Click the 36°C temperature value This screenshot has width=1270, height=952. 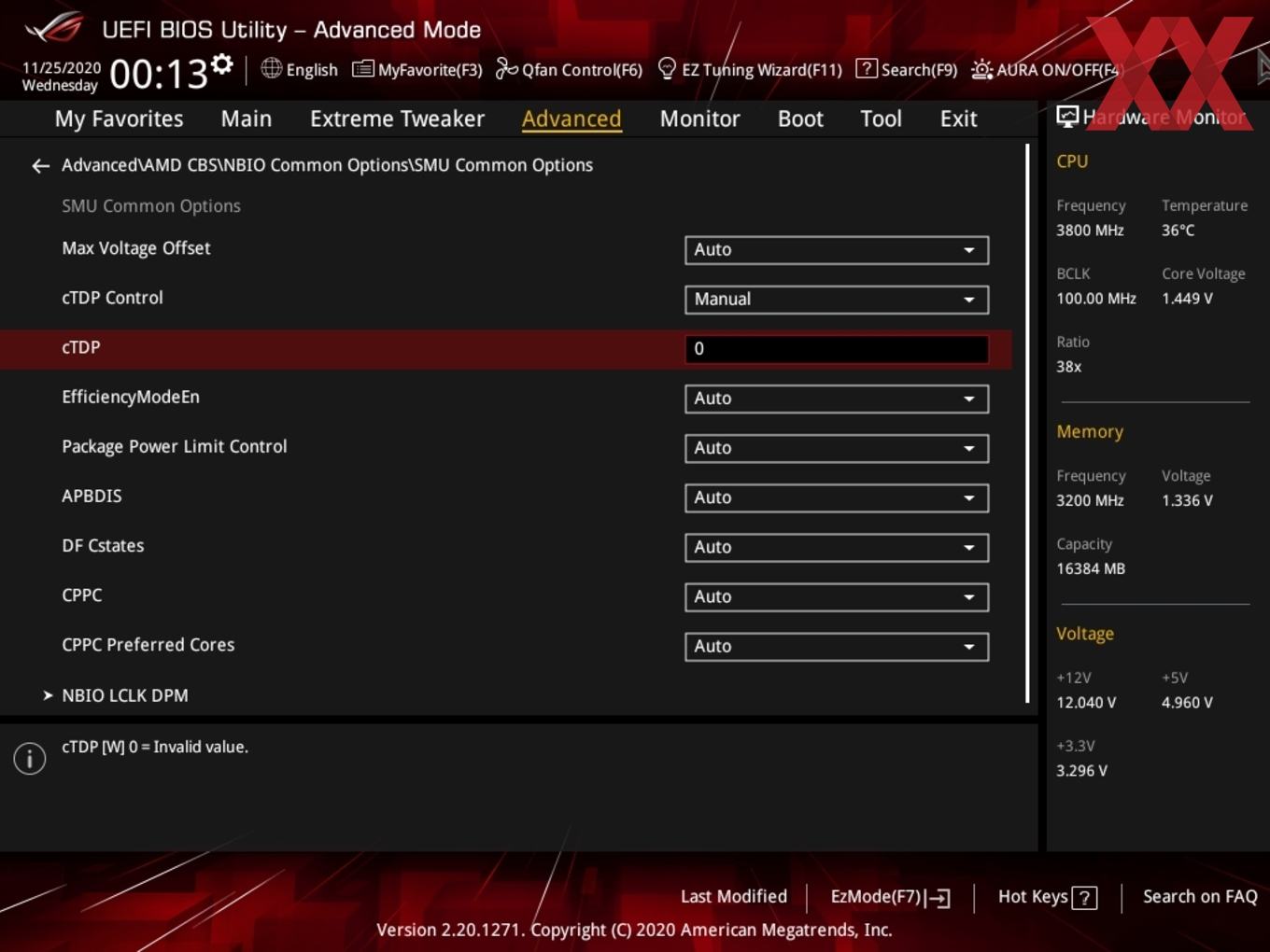point(1178,231)
